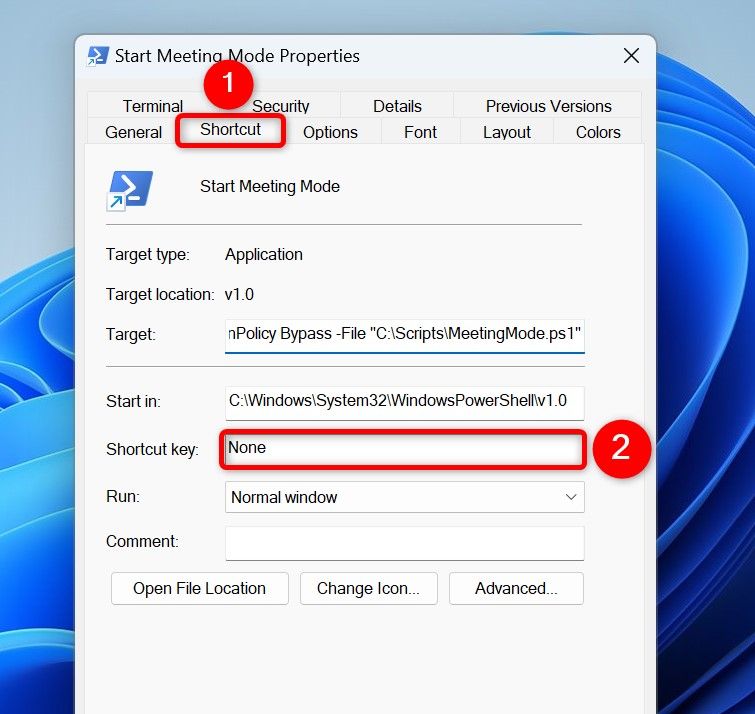Focus the Start in path field
The image size is (755, 714).
click(x=404, y=402)
